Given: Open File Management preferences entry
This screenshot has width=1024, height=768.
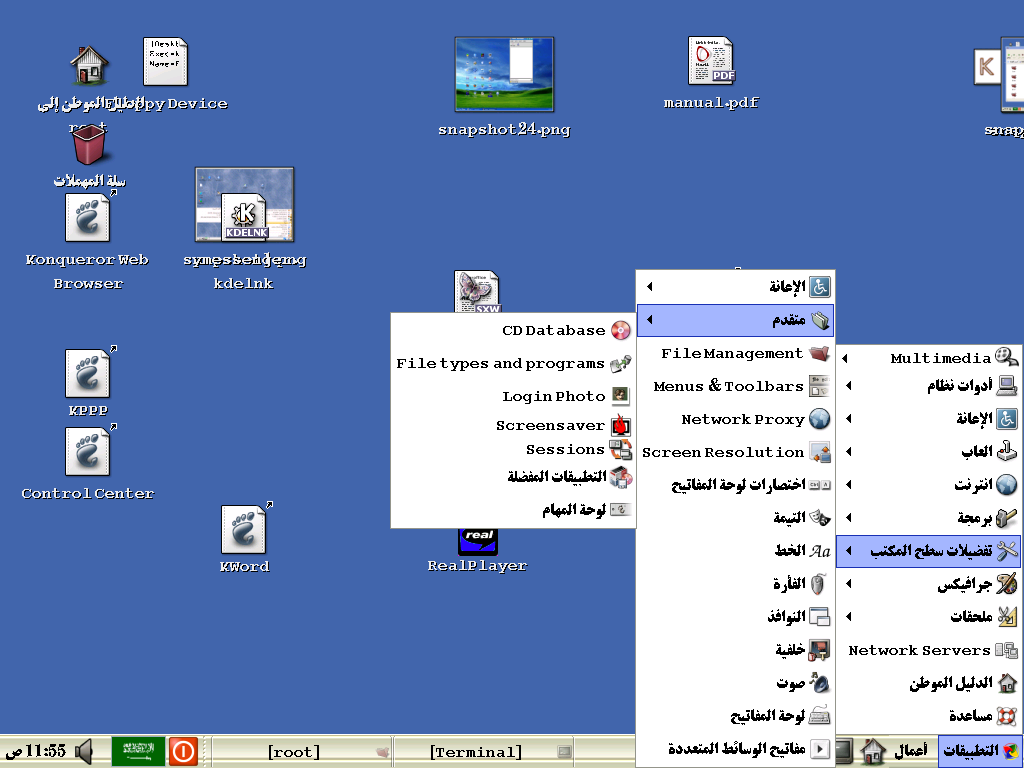Looking at the screenshot, I should [735, 353].
